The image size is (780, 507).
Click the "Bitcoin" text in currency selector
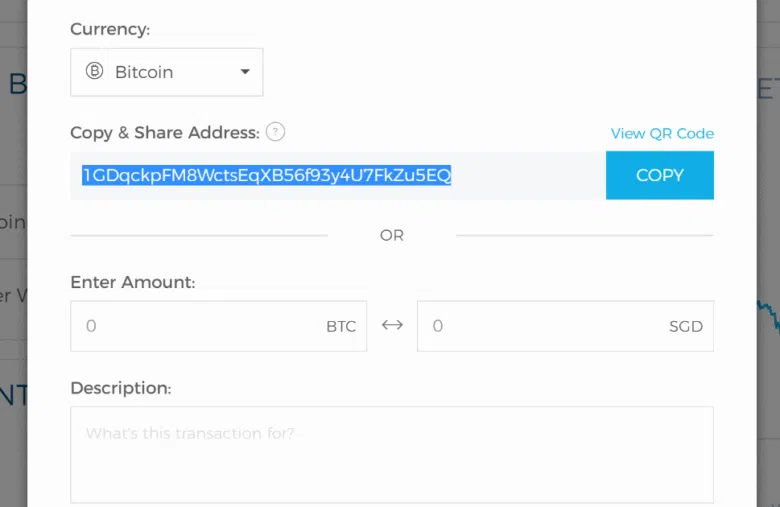click(x=144, y=72)
